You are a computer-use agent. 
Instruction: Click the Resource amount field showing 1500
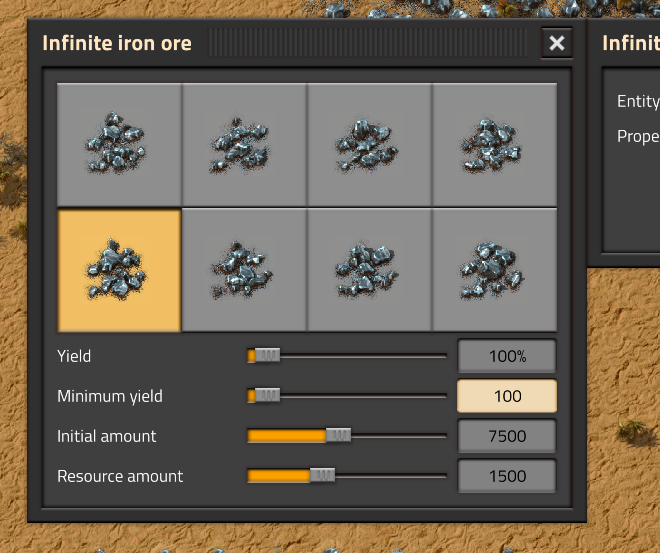[507, 476]
